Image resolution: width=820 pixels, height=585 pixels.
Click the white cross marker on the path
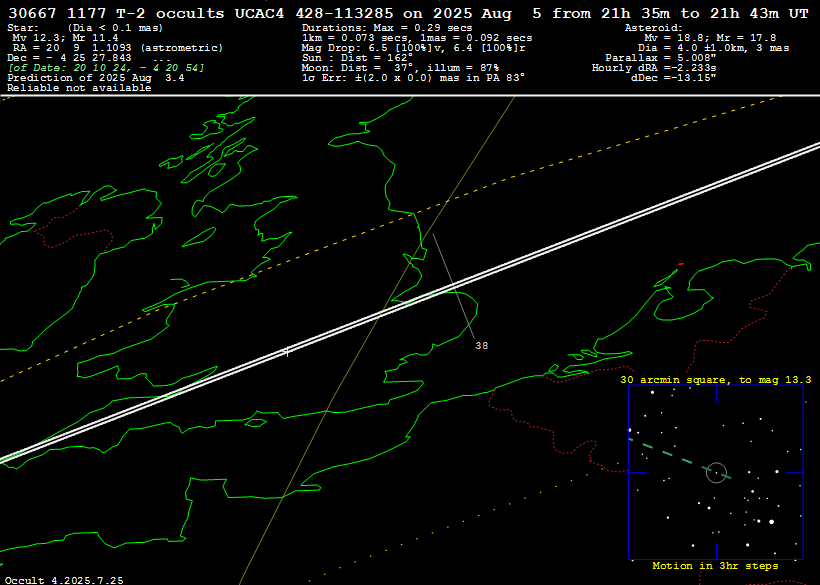(288, 351)
